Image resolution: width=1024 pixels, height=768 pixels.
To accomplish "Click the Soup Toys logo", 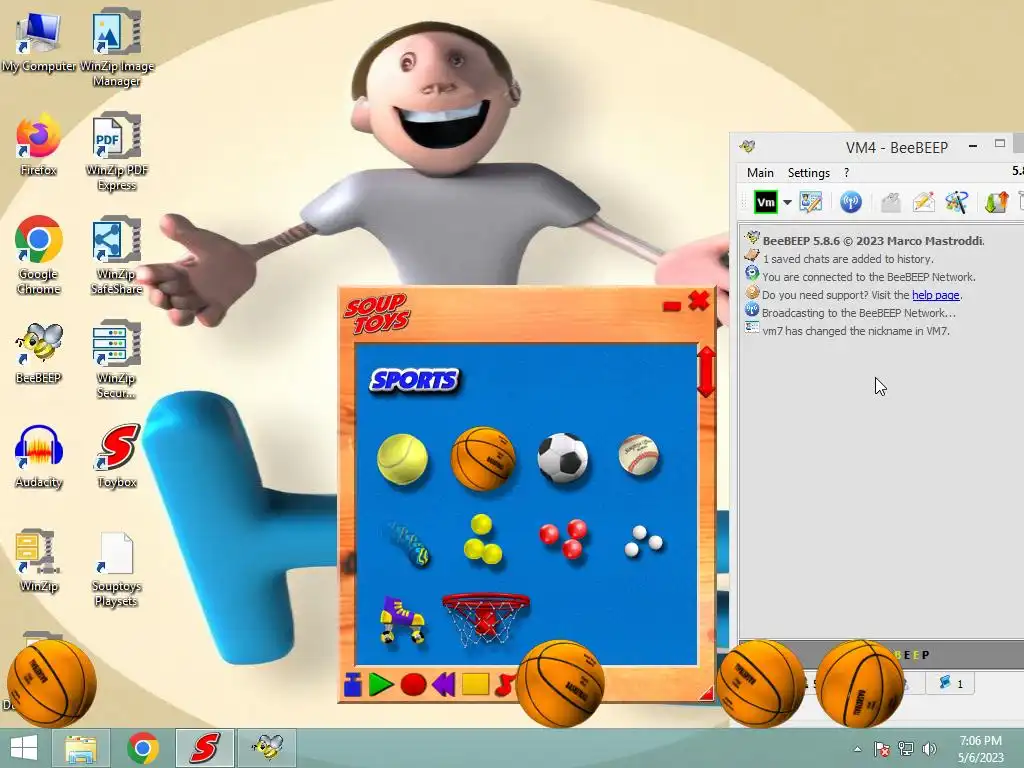I will [x=377, y=313].
